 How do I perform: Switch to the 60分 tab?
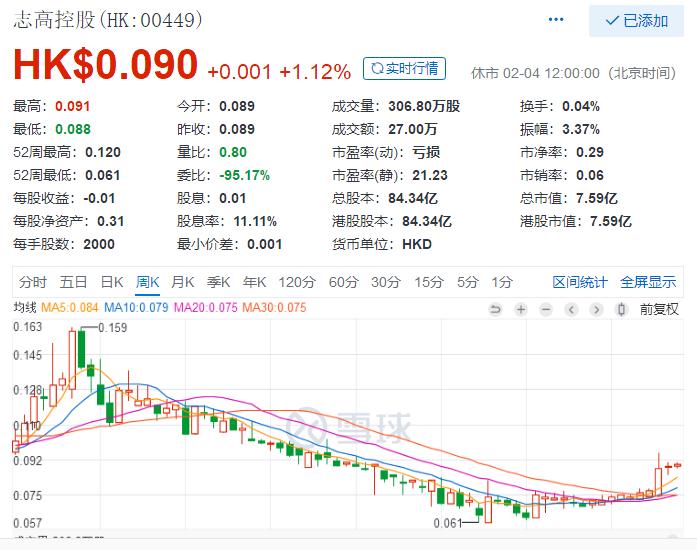[x=344, y=282]
